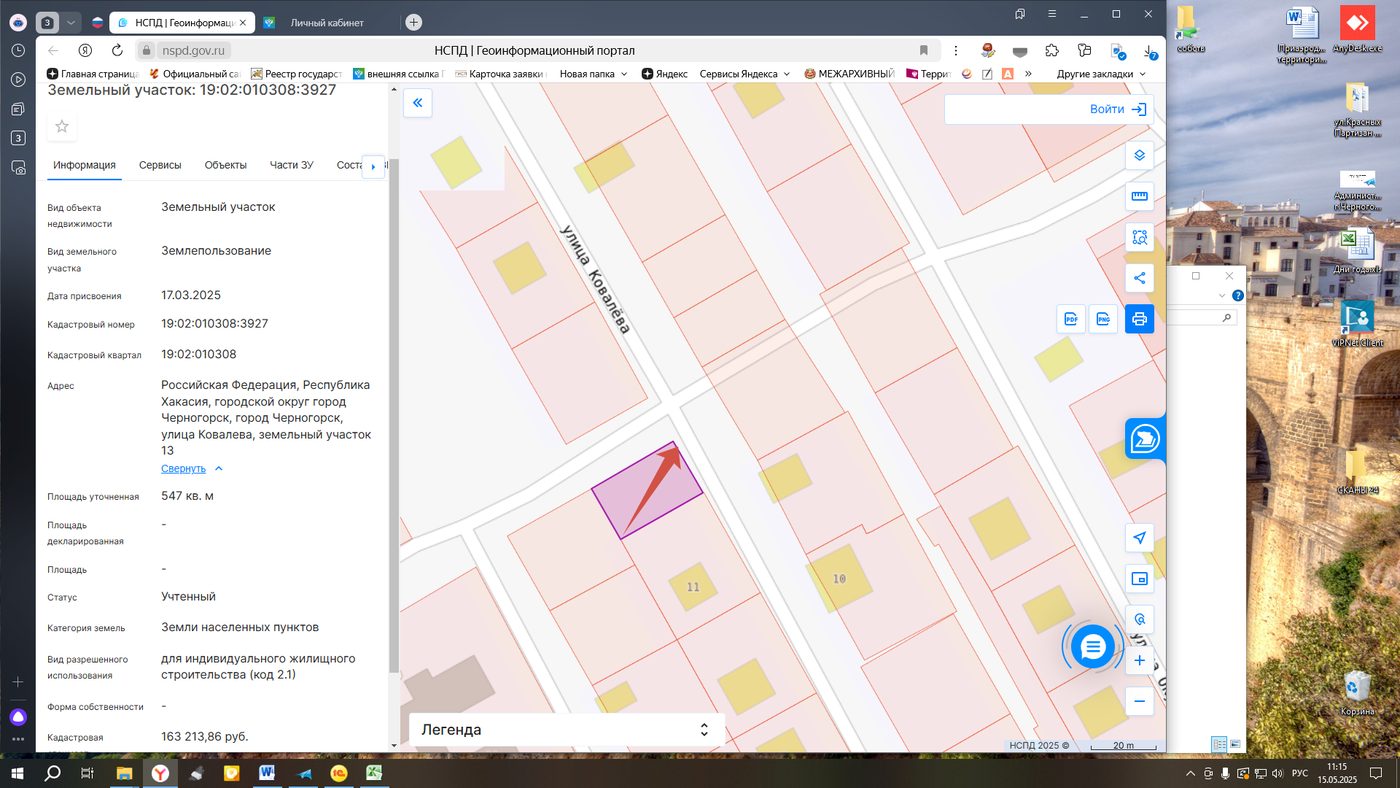Open the Яндекс bookmark

pyautogui.click(x=664, y=73)
